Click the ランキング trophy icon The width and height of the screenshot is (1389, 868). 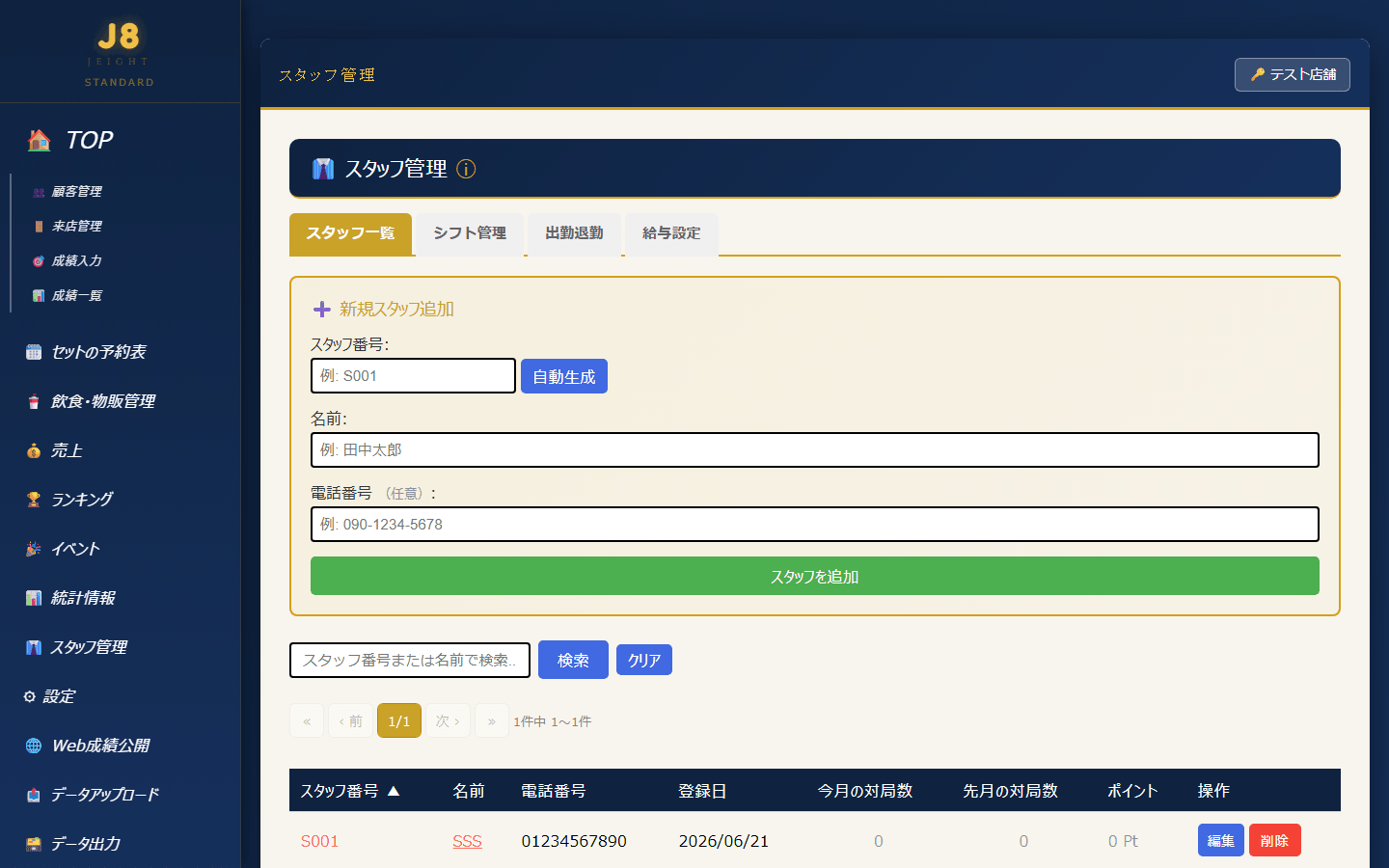click(34, 500)
